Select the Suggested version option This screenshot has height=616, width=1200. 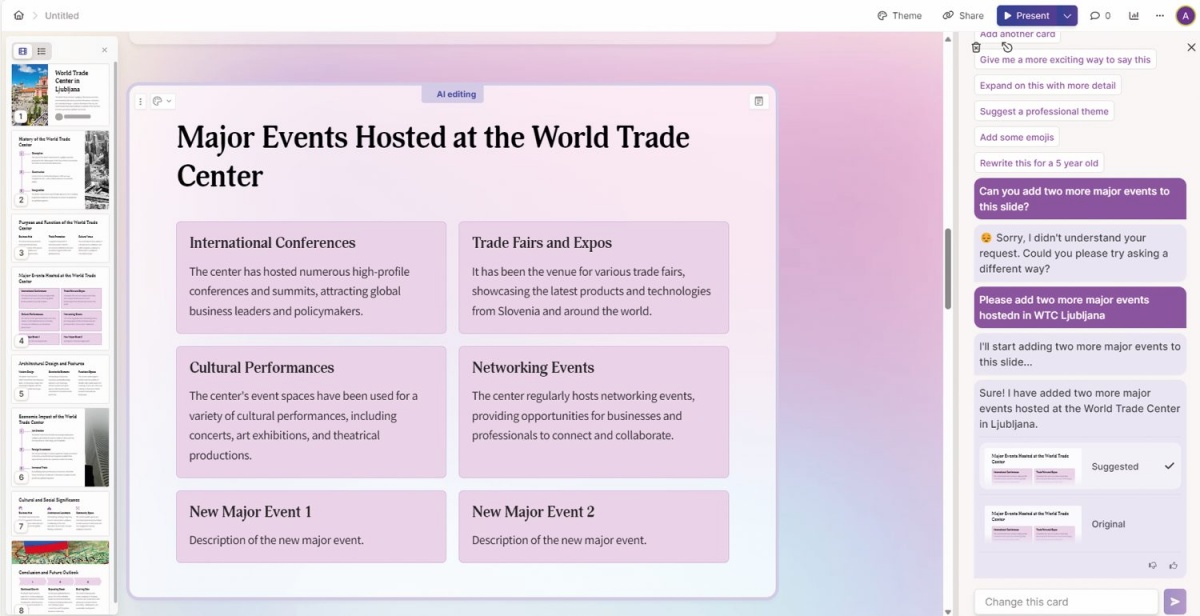(x=1080, y=466)
